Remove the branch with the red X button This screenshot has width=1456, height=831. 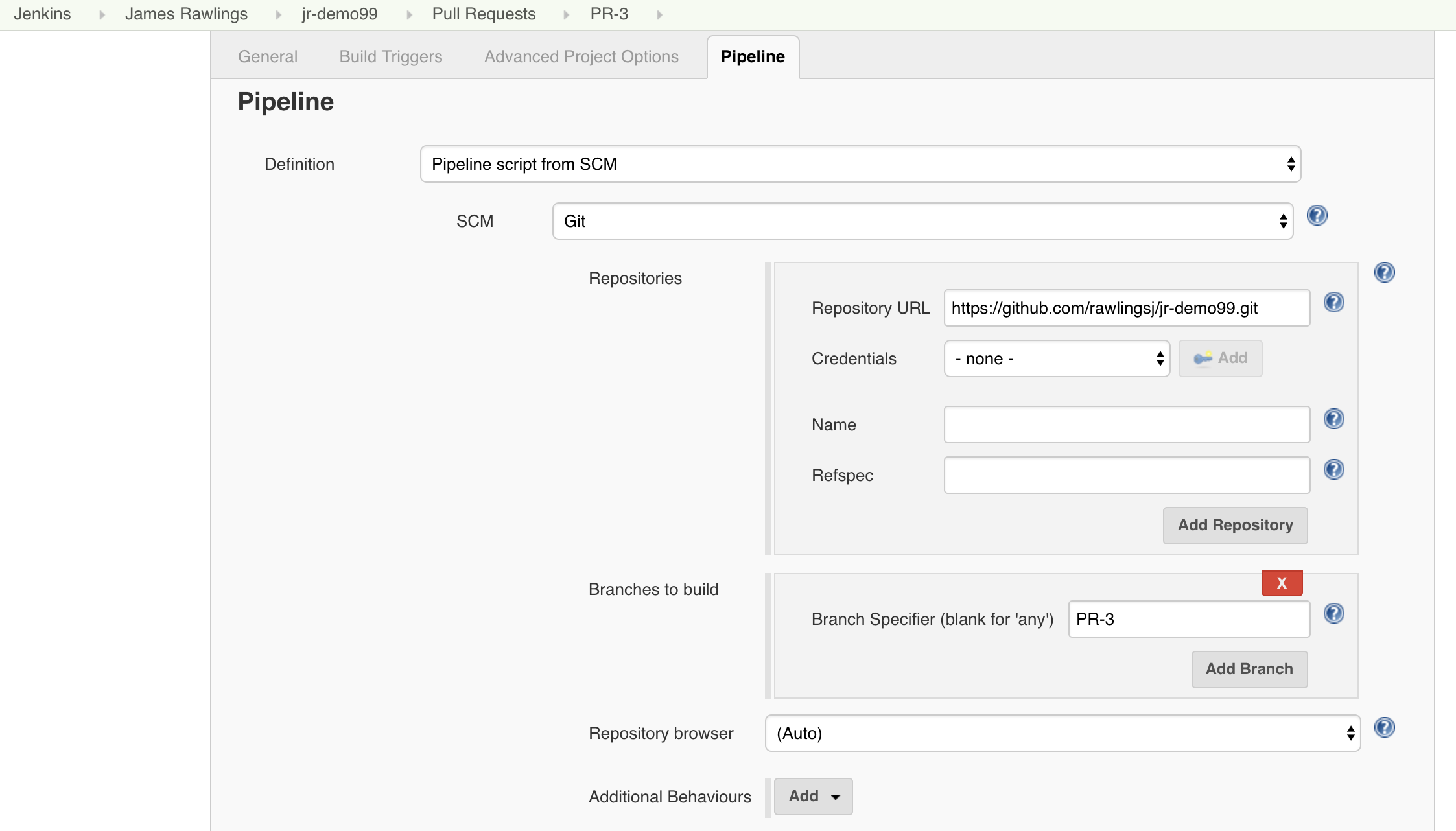(1282, 583)
